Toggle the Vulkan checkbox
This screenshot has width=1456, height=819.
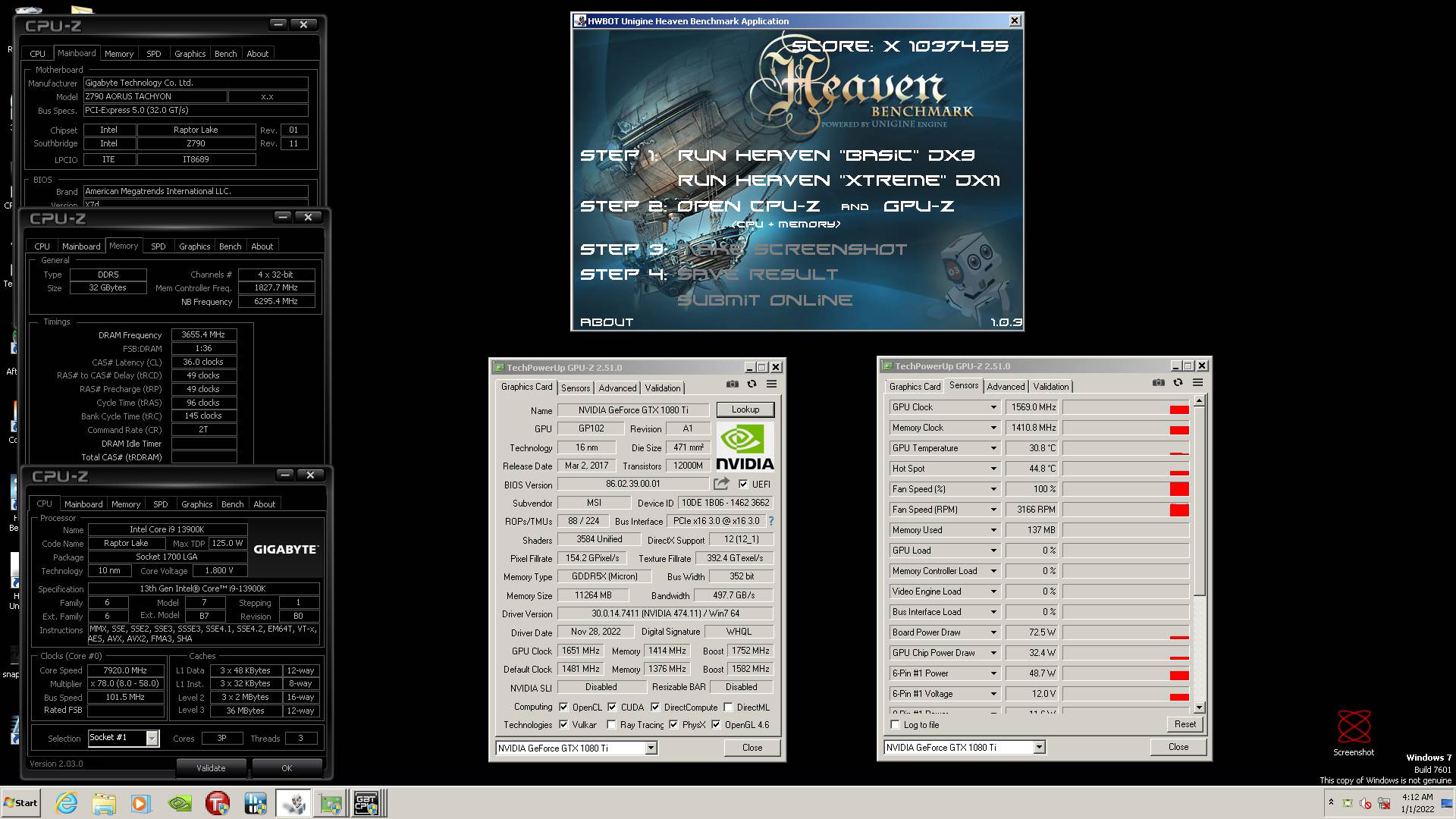563,724
